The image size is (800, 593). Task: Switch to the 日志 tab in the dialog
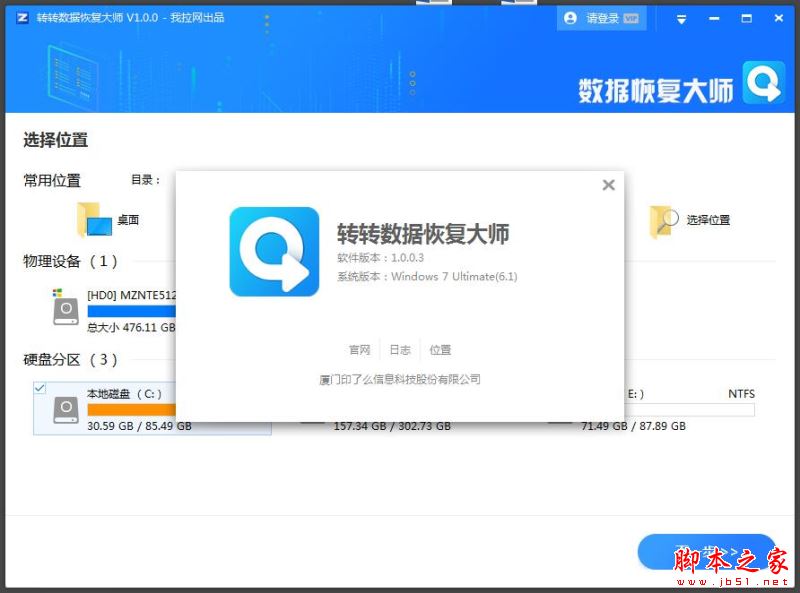(400, 349)
